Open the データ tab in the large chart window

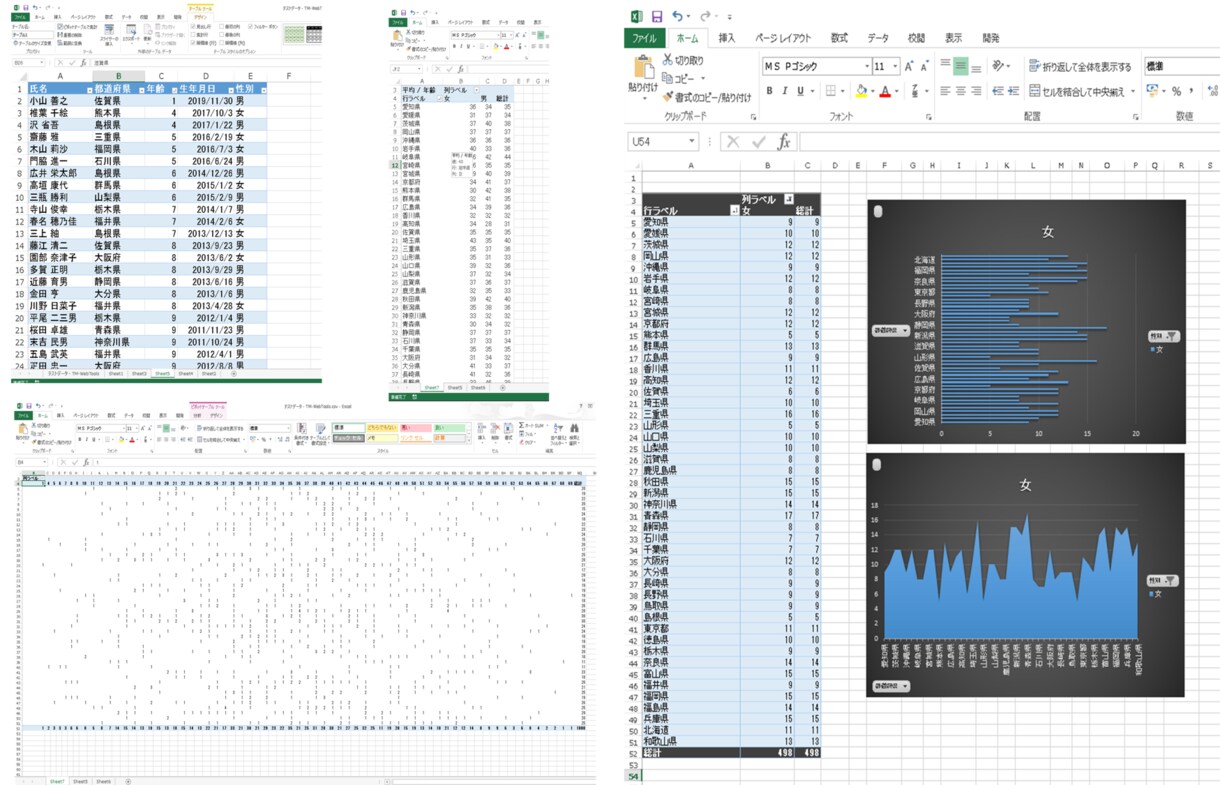(878, 38)
